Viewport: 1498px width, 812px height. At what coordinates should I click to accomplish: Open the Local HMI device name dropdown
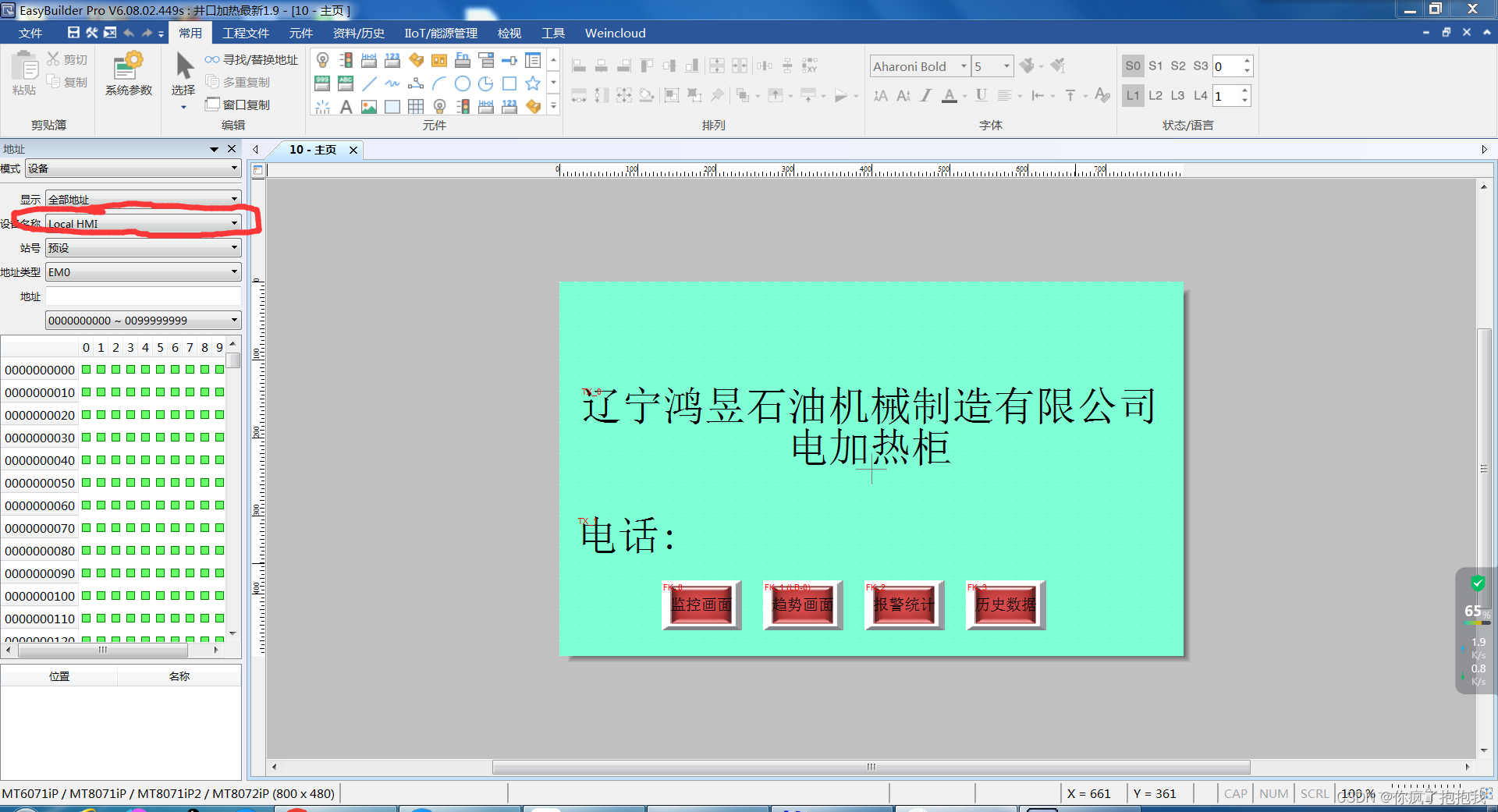tap(144, 224)
